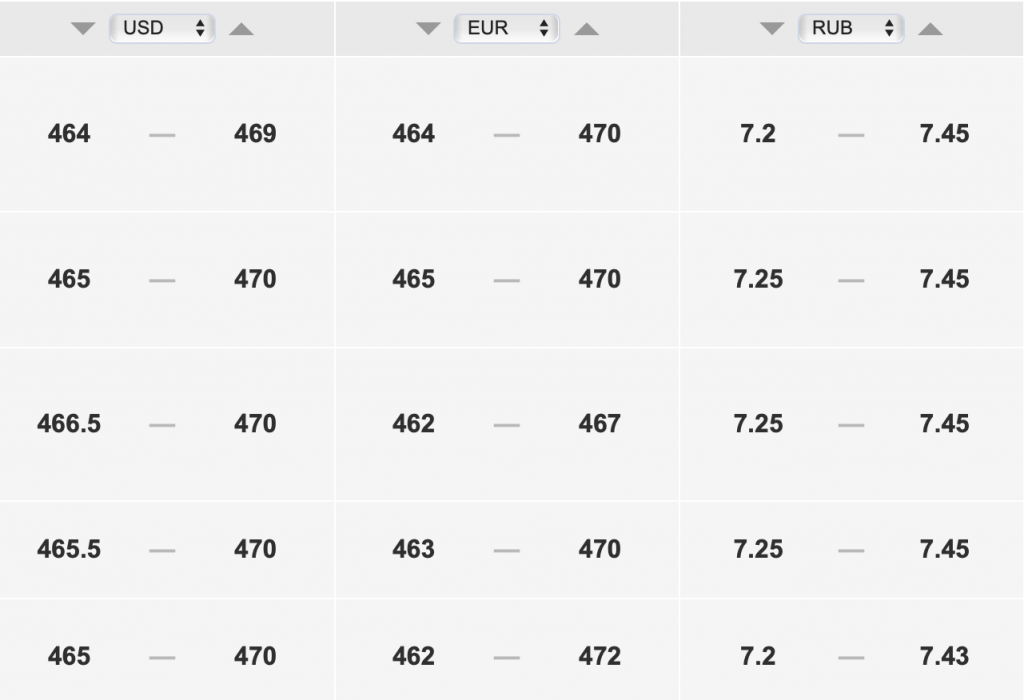The height and width of the screenshot is (700, 1024).
Task: Click the EUR column up sort arrow
Action: [586, 29]
